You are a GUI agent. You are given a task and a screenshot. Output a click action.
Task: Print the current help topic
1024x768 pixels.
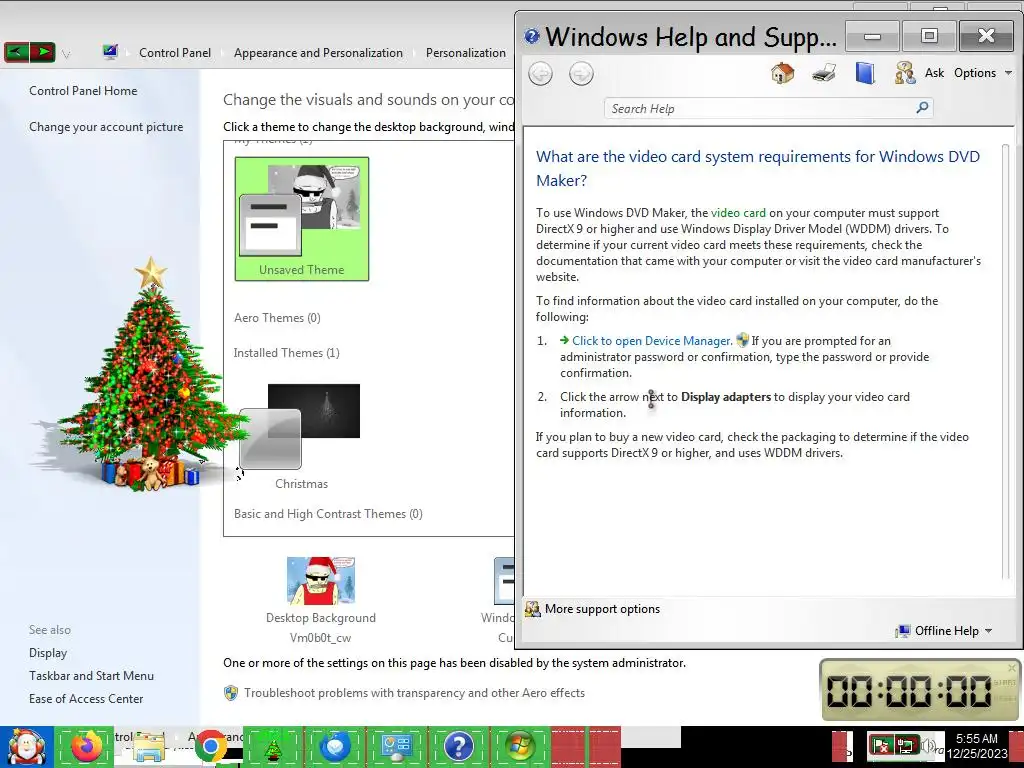[x=824, y=72]
